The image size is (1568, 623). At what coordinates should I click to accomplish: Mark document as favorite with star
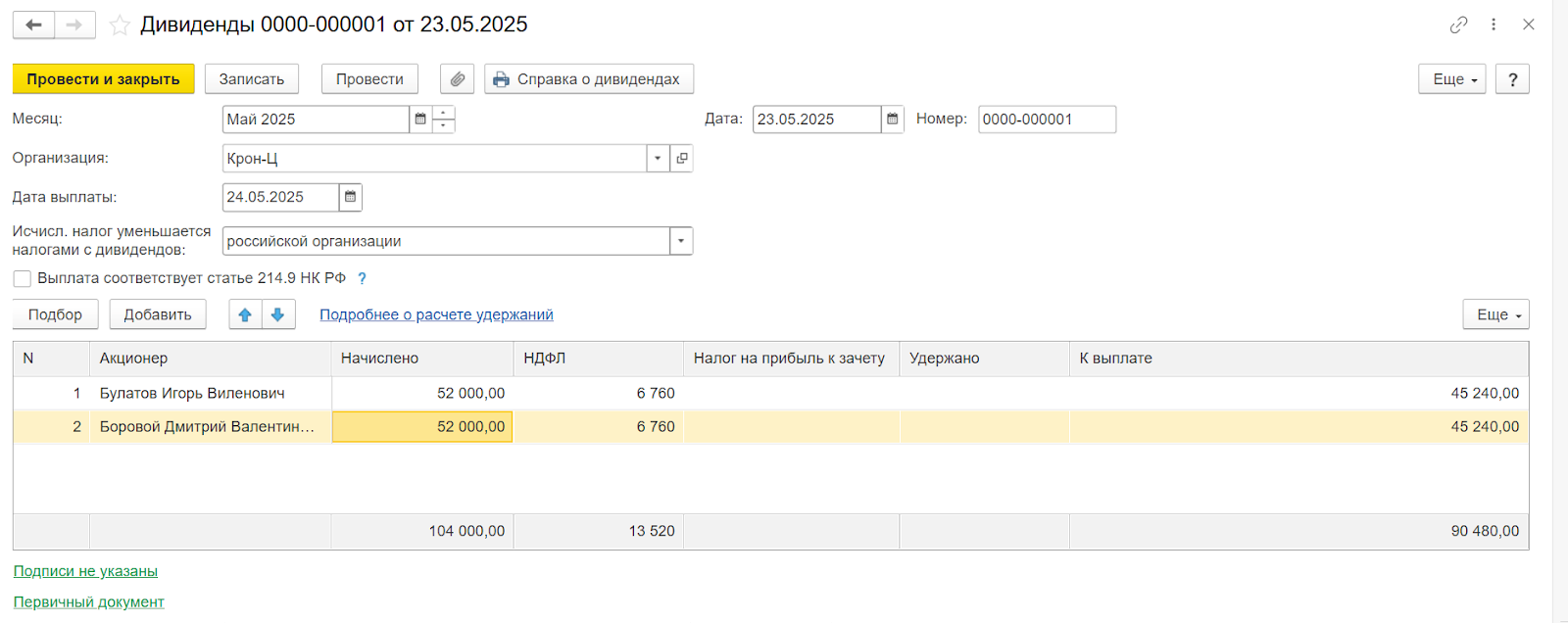click(120, 25)
